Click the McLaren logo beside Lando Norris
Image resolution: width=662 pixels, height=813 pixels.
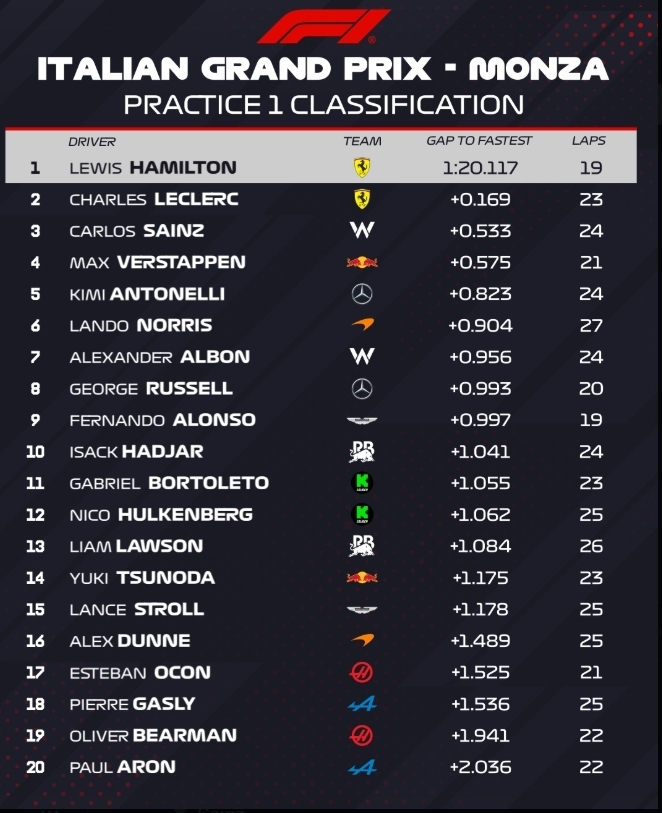click(x=362, y=325)
